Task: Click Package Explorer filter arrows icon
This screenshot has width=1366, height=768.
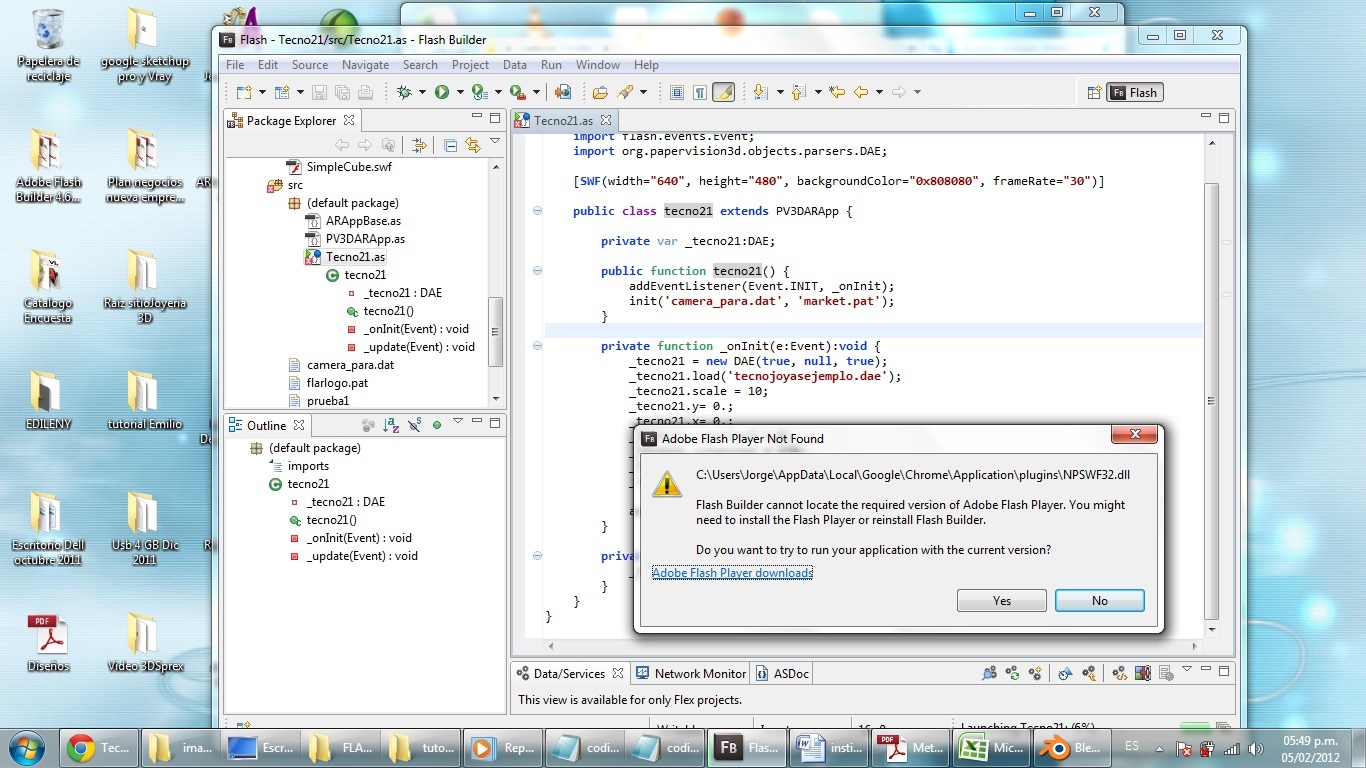Action: tap(419, 145)
